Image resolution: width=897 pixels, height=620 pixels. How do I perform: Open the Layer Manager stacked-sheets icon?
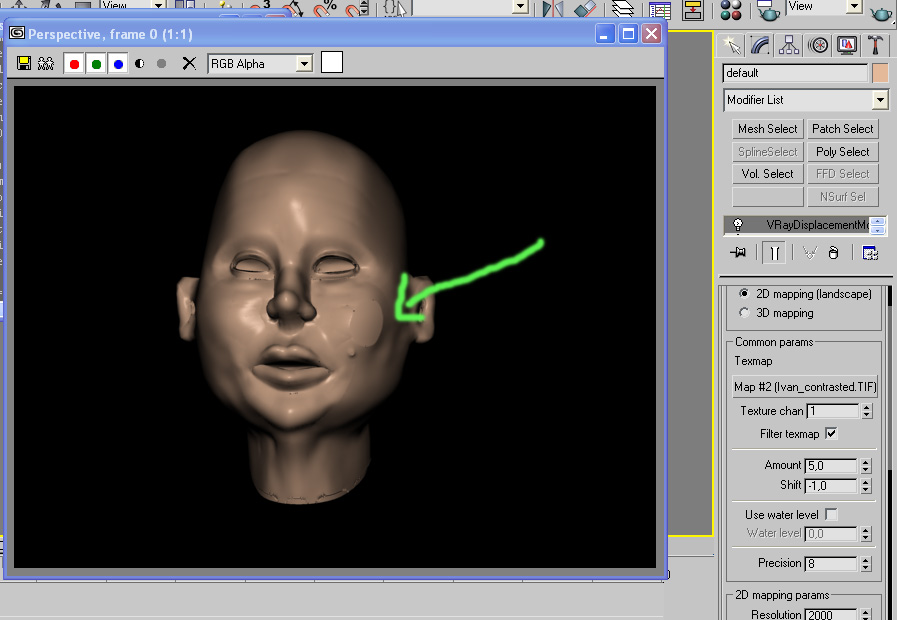(x=623, y=8)
